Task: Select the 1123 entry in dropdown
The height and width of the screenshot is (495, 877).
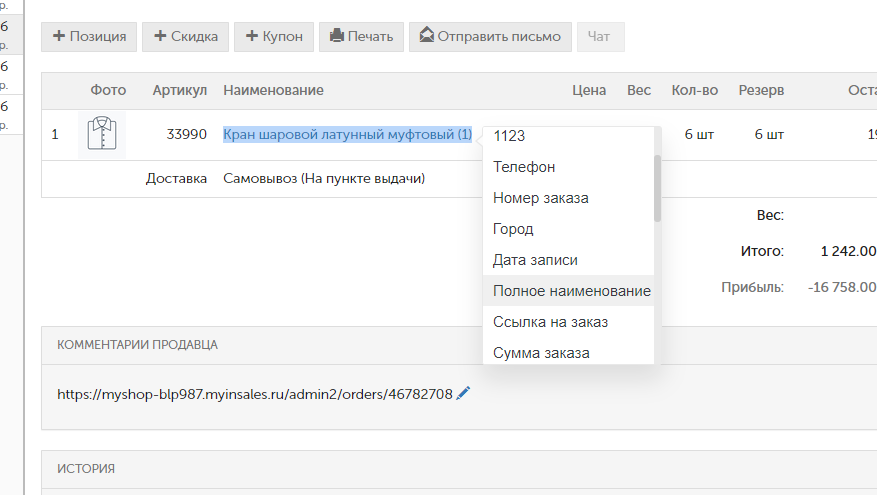Action: point(509,136)
